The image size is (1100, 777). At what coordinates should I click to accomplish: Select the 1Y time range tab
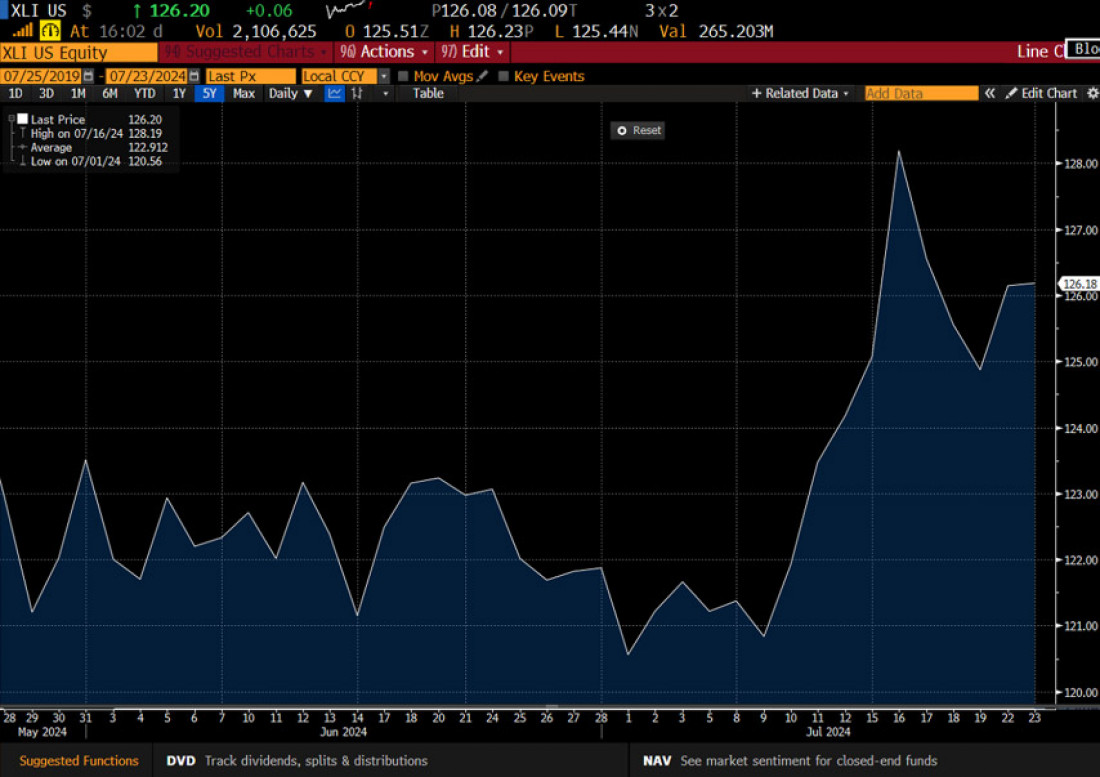[x=179, y=93]
